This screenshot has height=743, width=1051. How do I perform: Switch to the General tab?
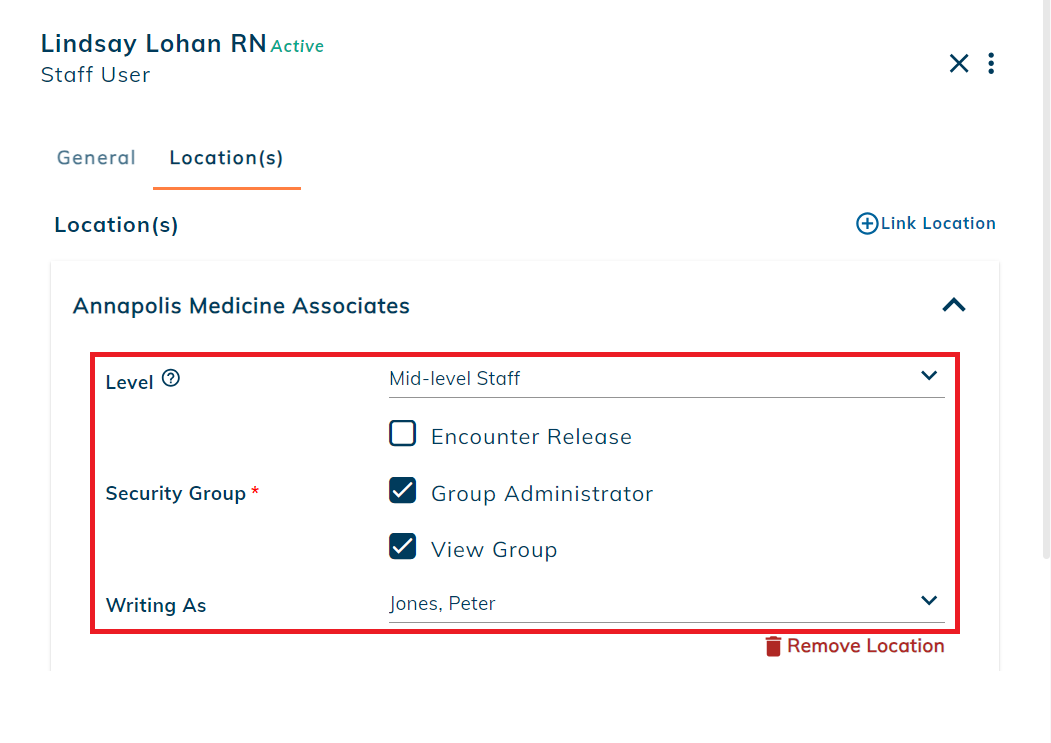pos(96,158)
